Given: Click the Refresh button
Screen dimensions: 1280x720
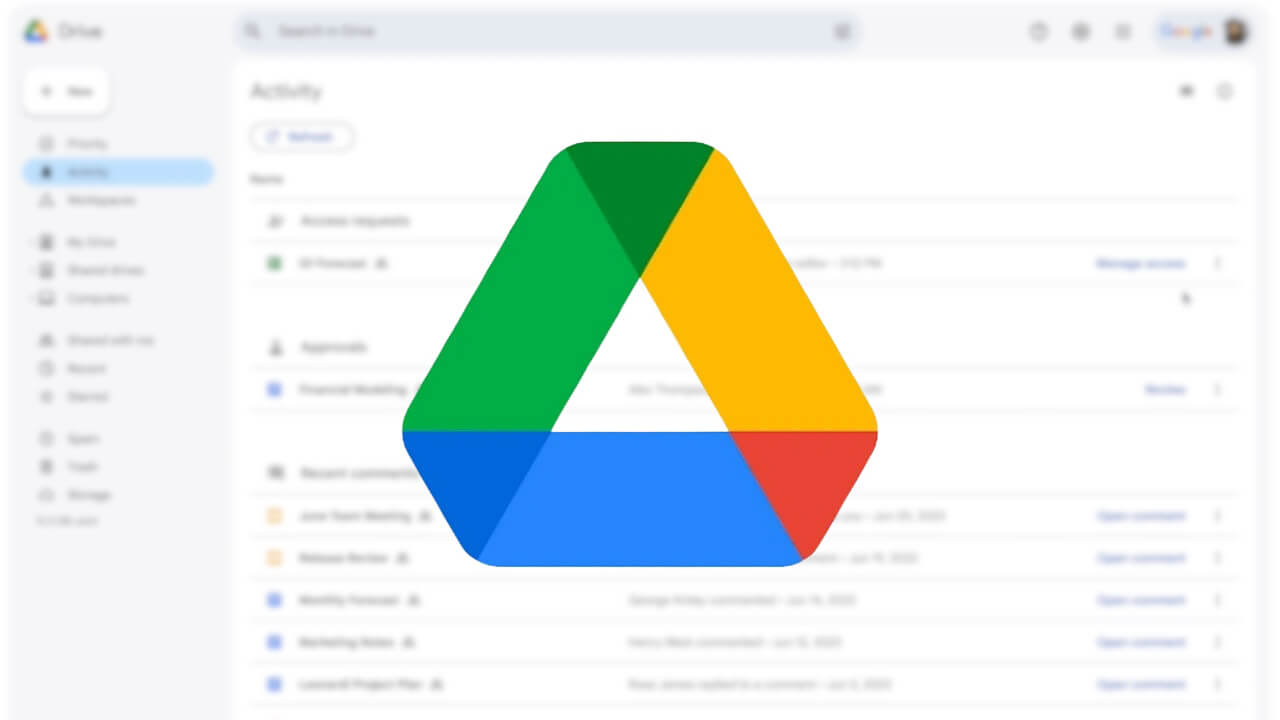Looking at the screenshot, I should pos(301,137).
